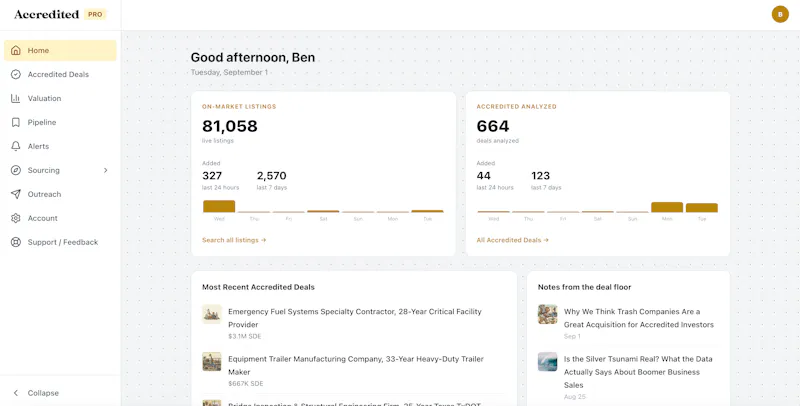800x406 pixels.
Task: Click the Notes from the deal floor heading
Action: point(584,287)
